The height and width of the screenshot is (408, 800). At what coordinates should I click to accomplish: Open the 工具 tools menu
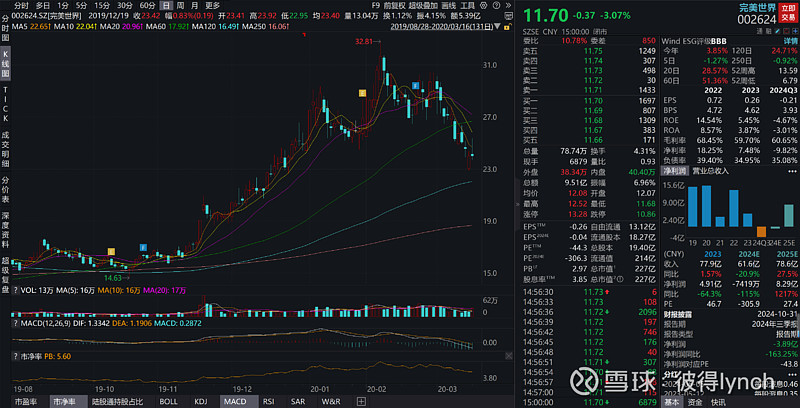click(x=467, y=6)
